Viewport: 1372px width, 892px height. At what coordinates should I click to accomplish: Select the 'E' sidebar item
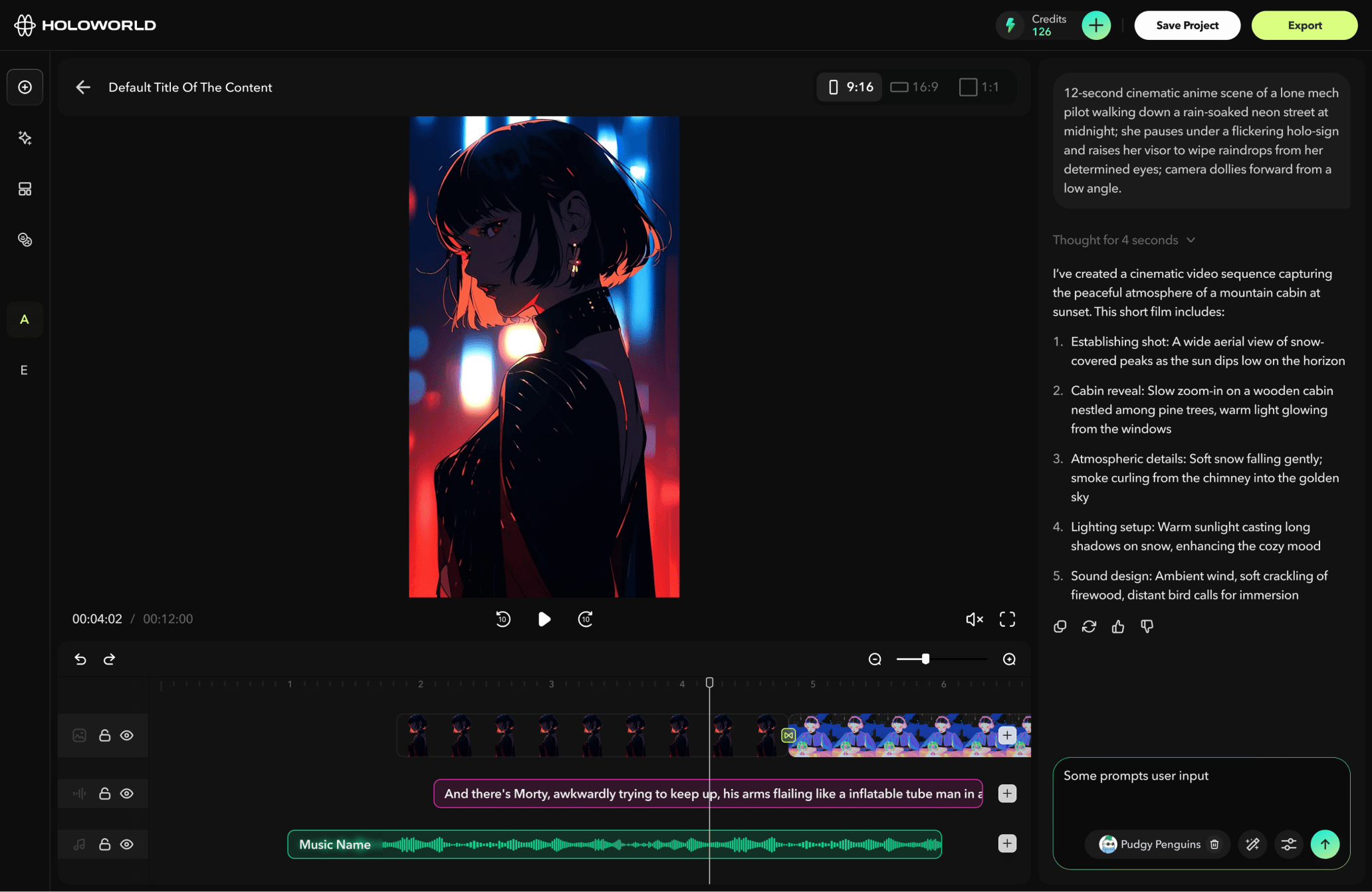point(25,370)
